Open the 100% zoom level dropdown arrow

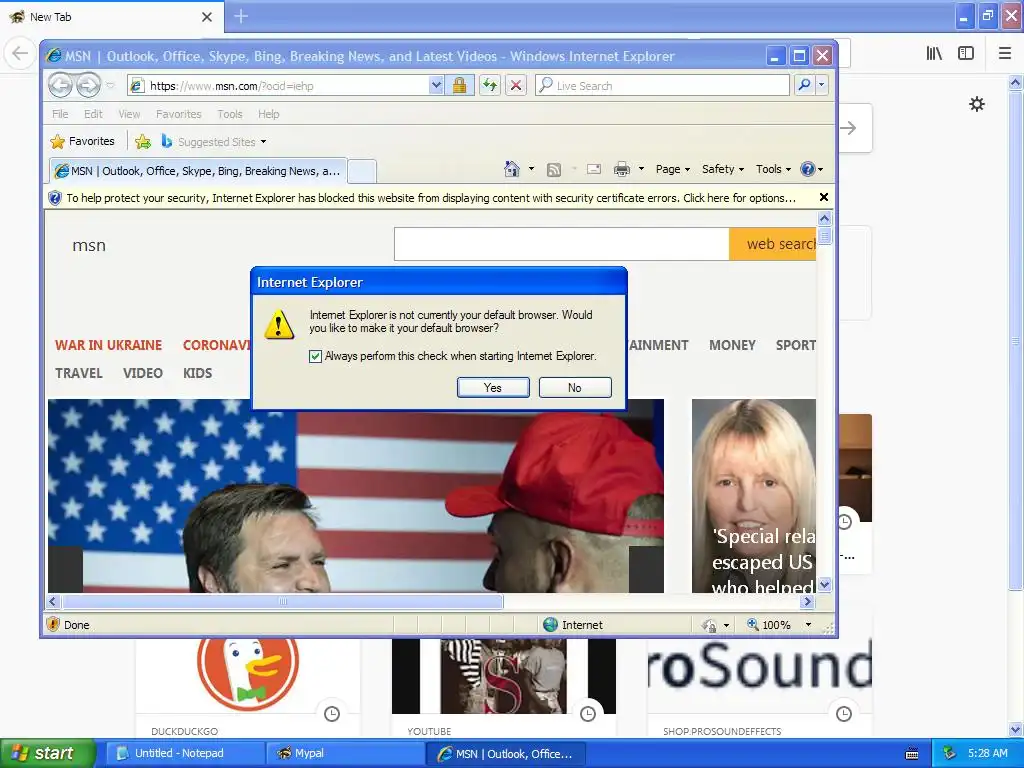(x=808, y=624)
